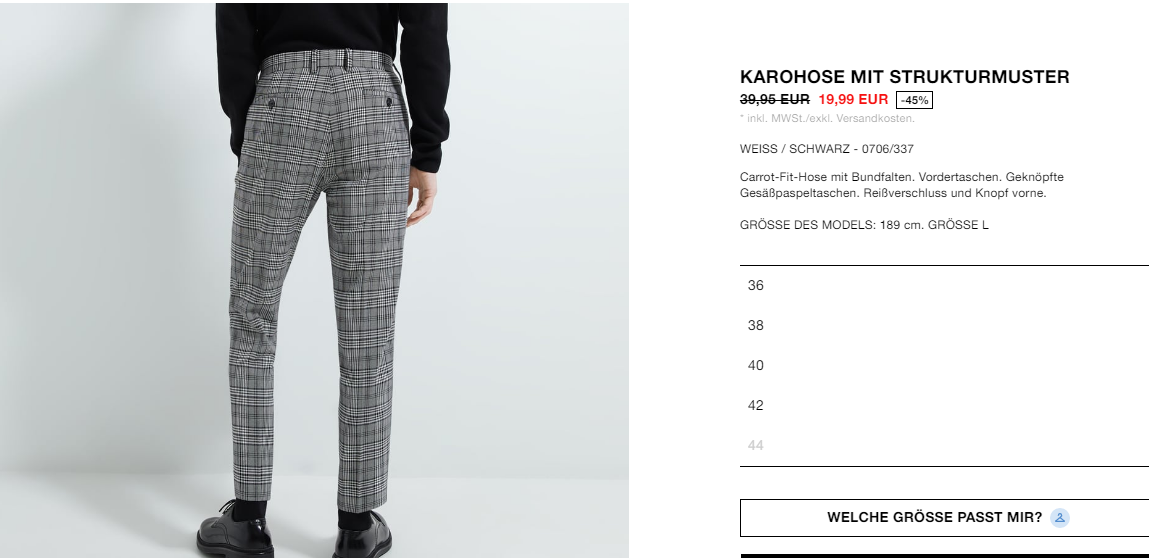Select size 36
The height and width of the screenshot is (558, 1149).
945,285
